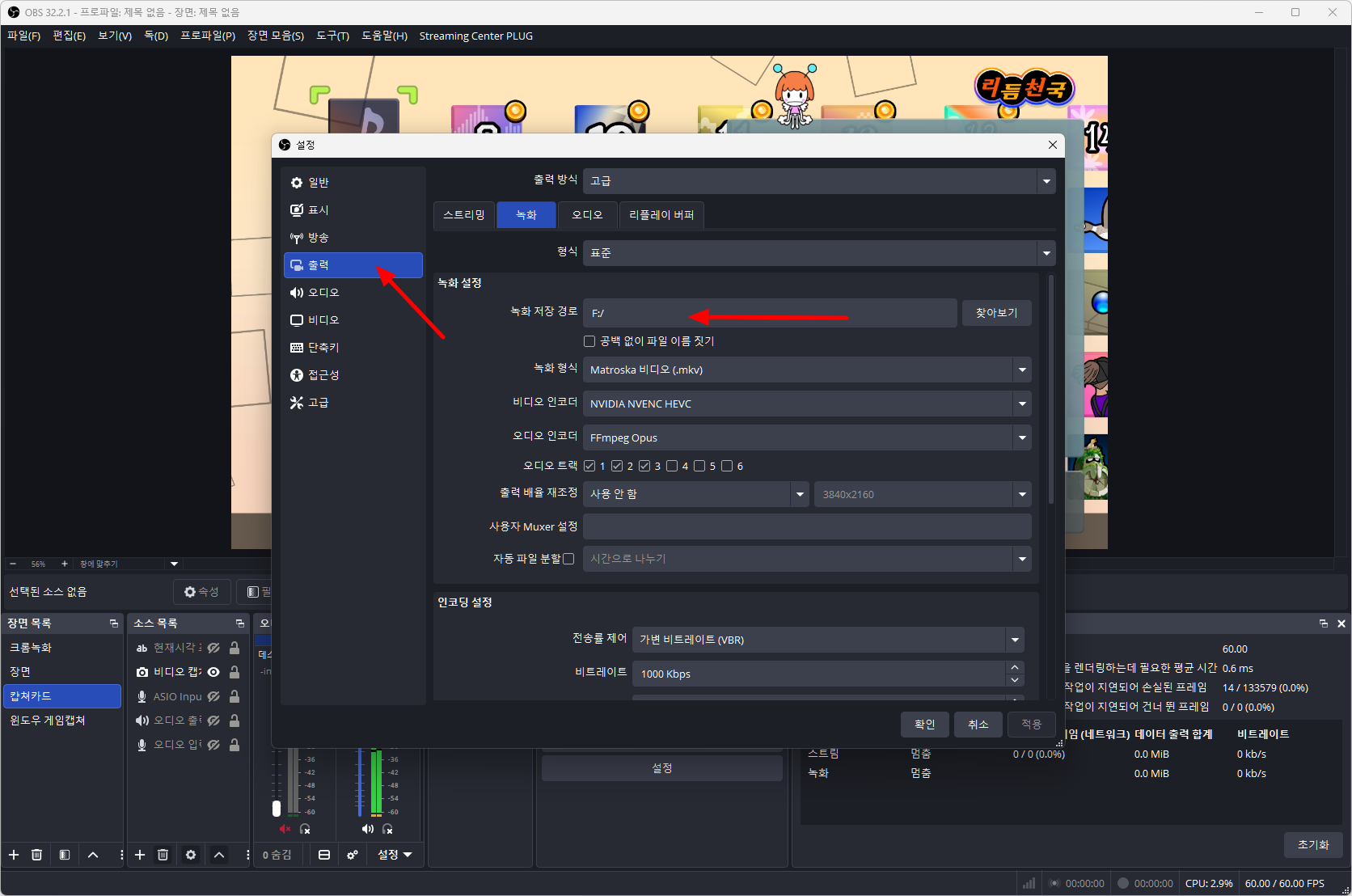Click the 사용자 Muxer 설정 input field

click(807, 526)
